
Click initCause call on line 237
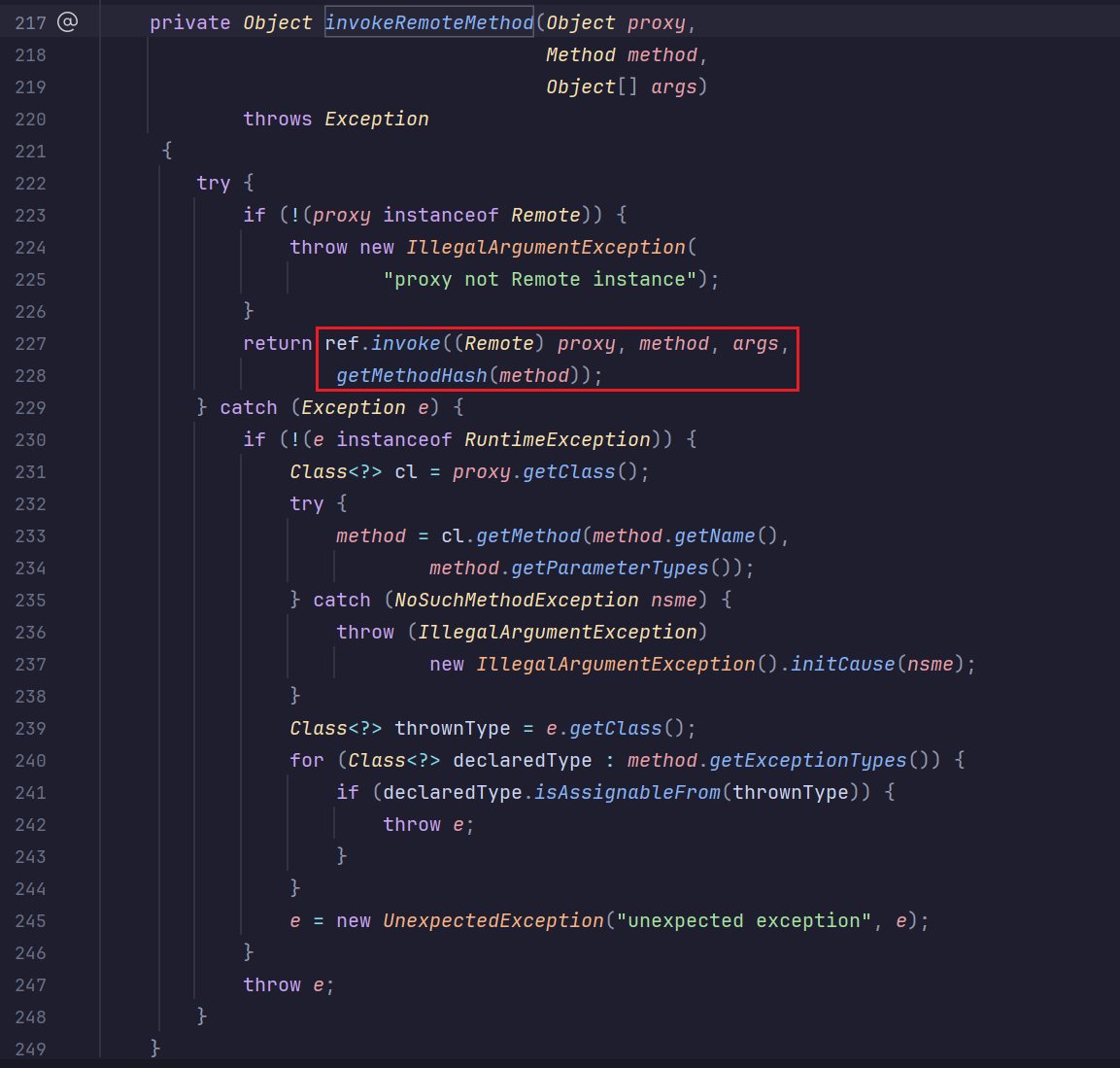point(843,665)
